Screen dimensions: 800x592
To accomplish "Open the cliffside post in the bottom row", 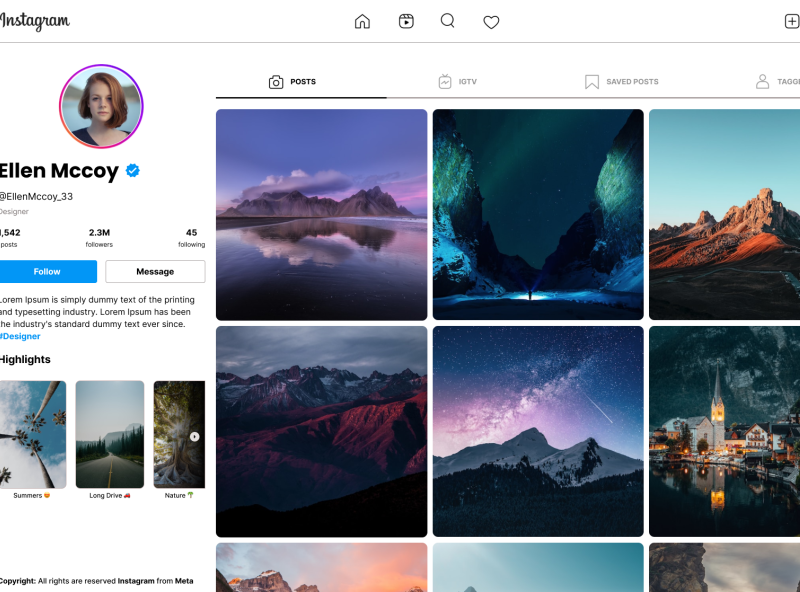I will (x=724, y=568).
